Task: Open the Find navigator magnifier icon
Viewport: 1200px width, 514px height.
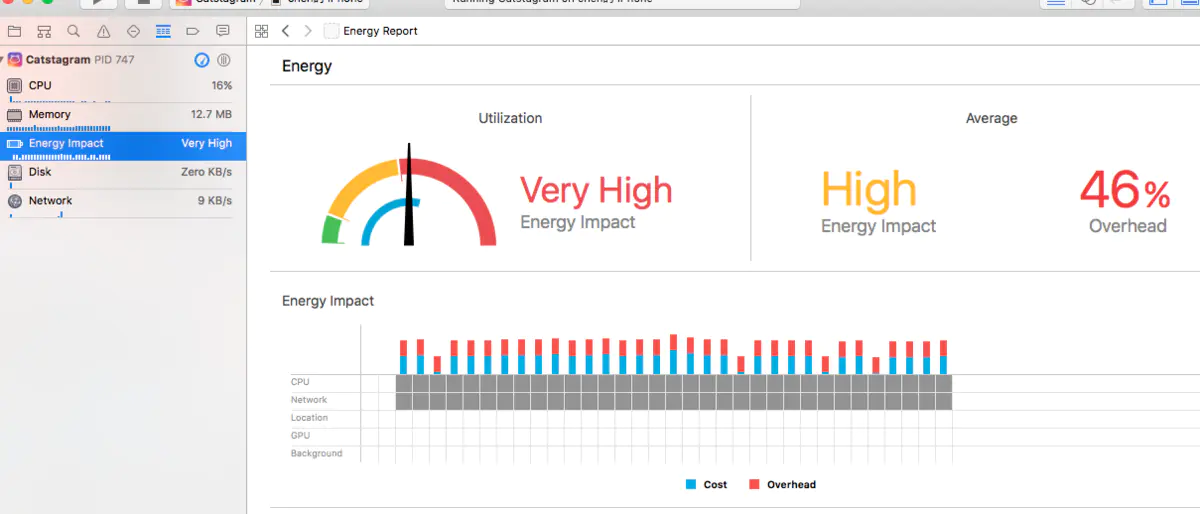Action: coord(73,31)
